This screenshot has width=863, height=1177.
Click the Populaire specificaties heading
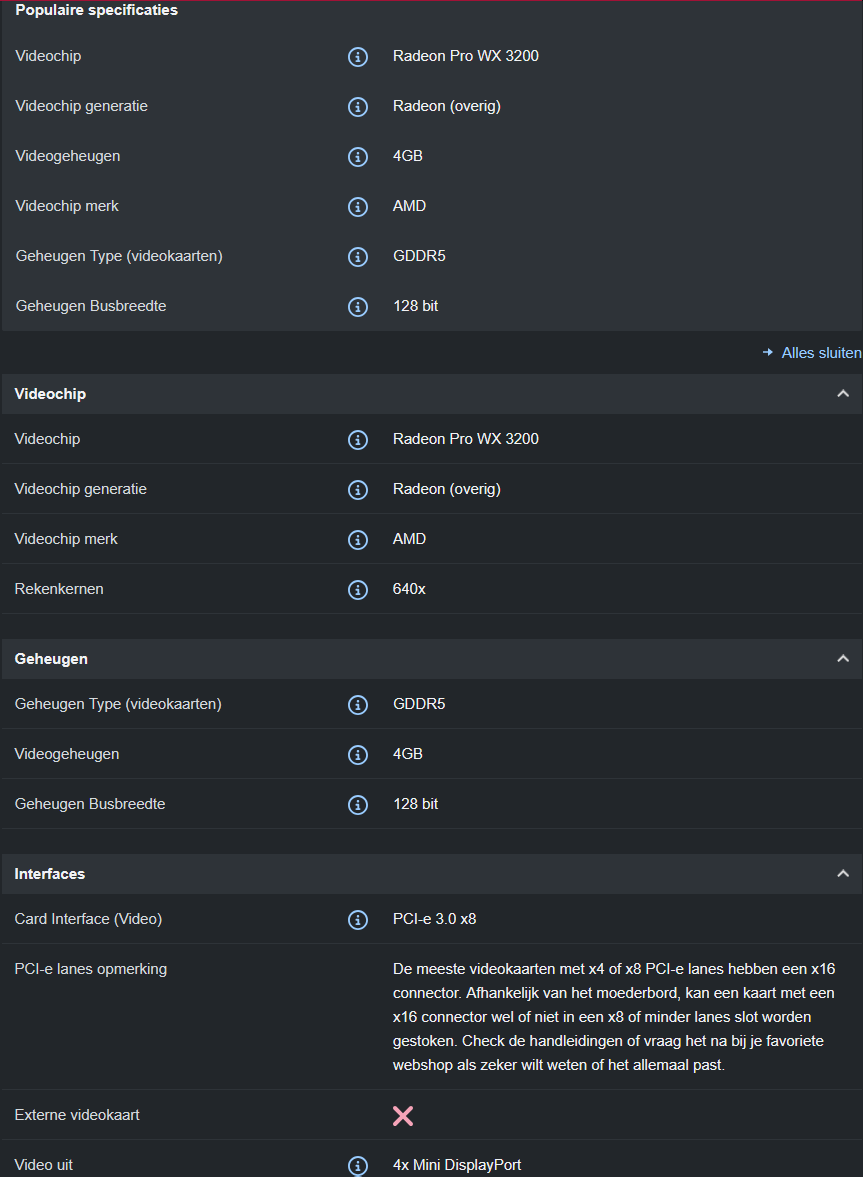[x=96, y=10]
